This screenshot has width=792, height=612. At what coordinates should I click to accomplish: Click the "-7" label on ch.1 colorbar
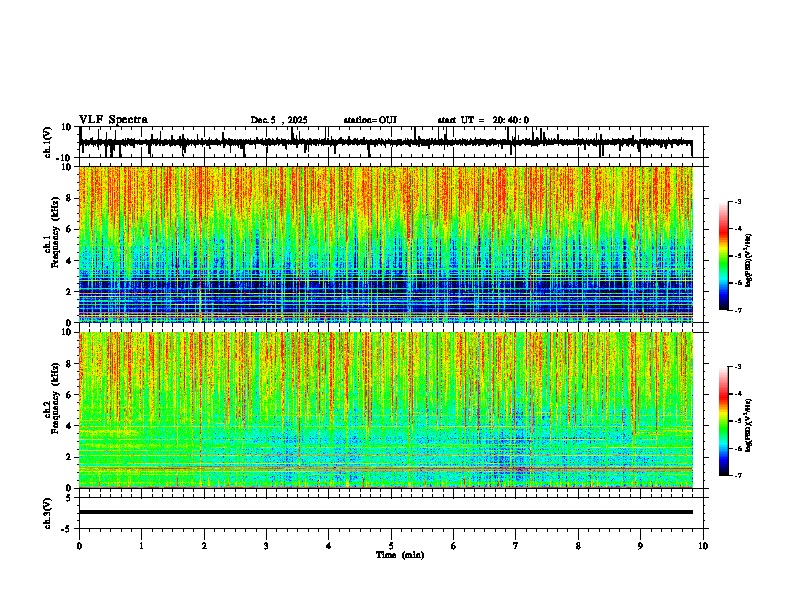pyautogui.click(x=737, y=311)
